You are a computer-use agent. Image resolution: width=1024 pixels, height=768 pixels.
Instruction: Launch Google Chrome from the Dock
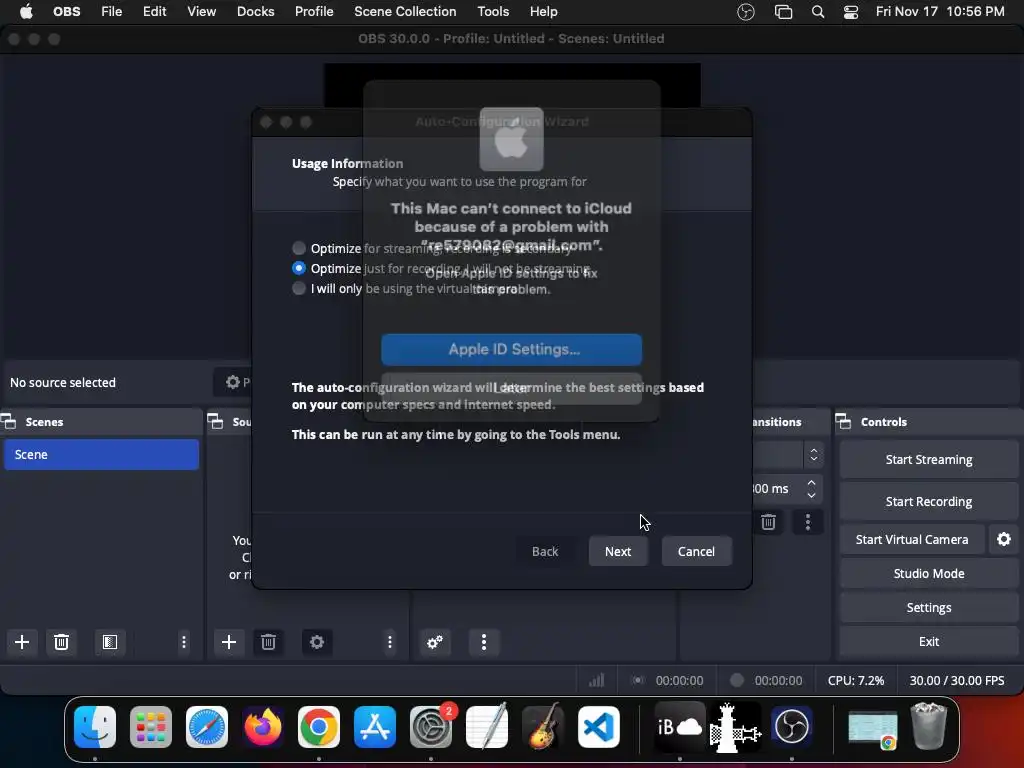tap(319, 727)
